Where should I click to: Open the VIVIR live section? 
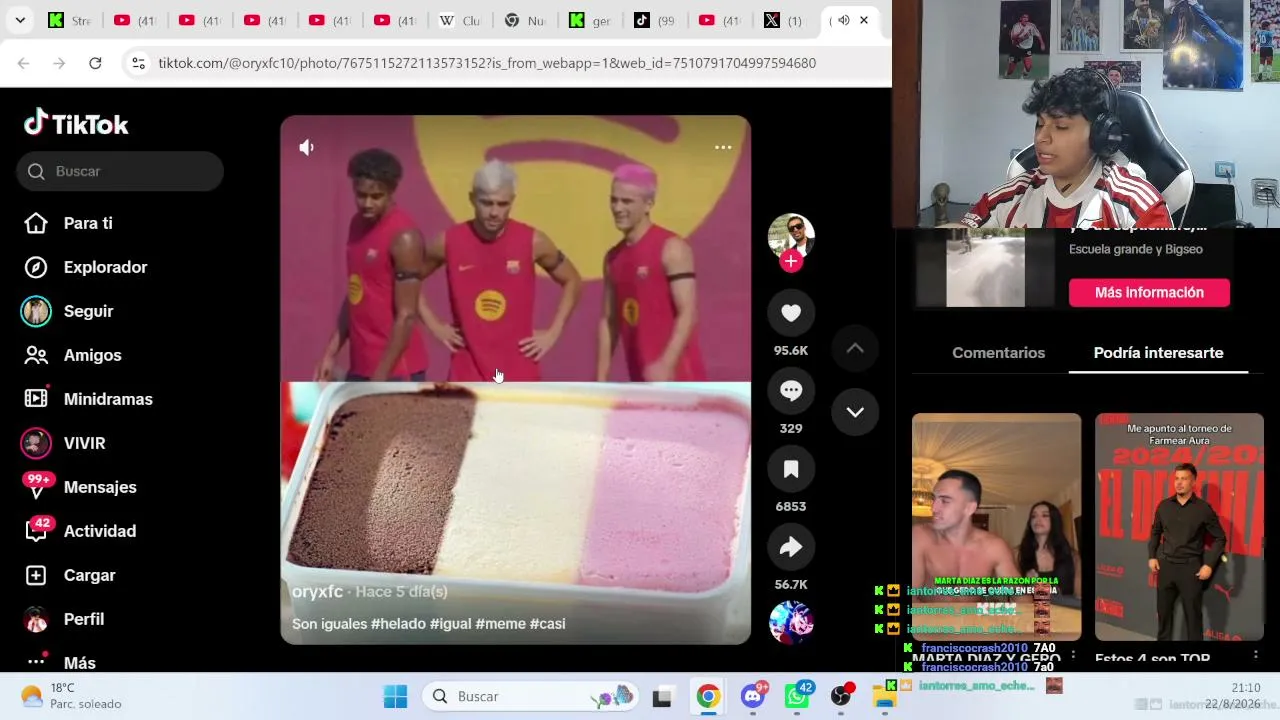pyautogui.click(x=64, y=443)
